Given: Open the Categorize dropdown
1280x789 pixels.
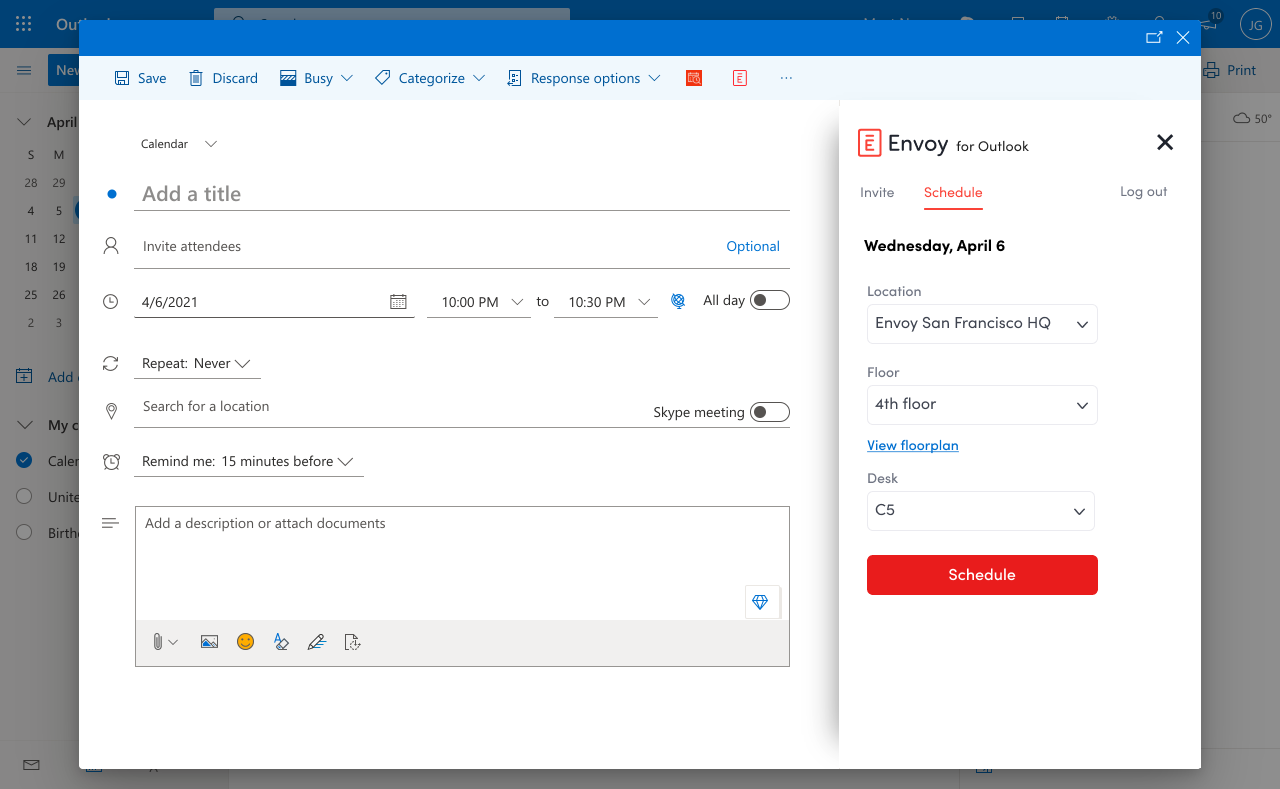Looking at the screenshot, I should [x=430, y=78].
